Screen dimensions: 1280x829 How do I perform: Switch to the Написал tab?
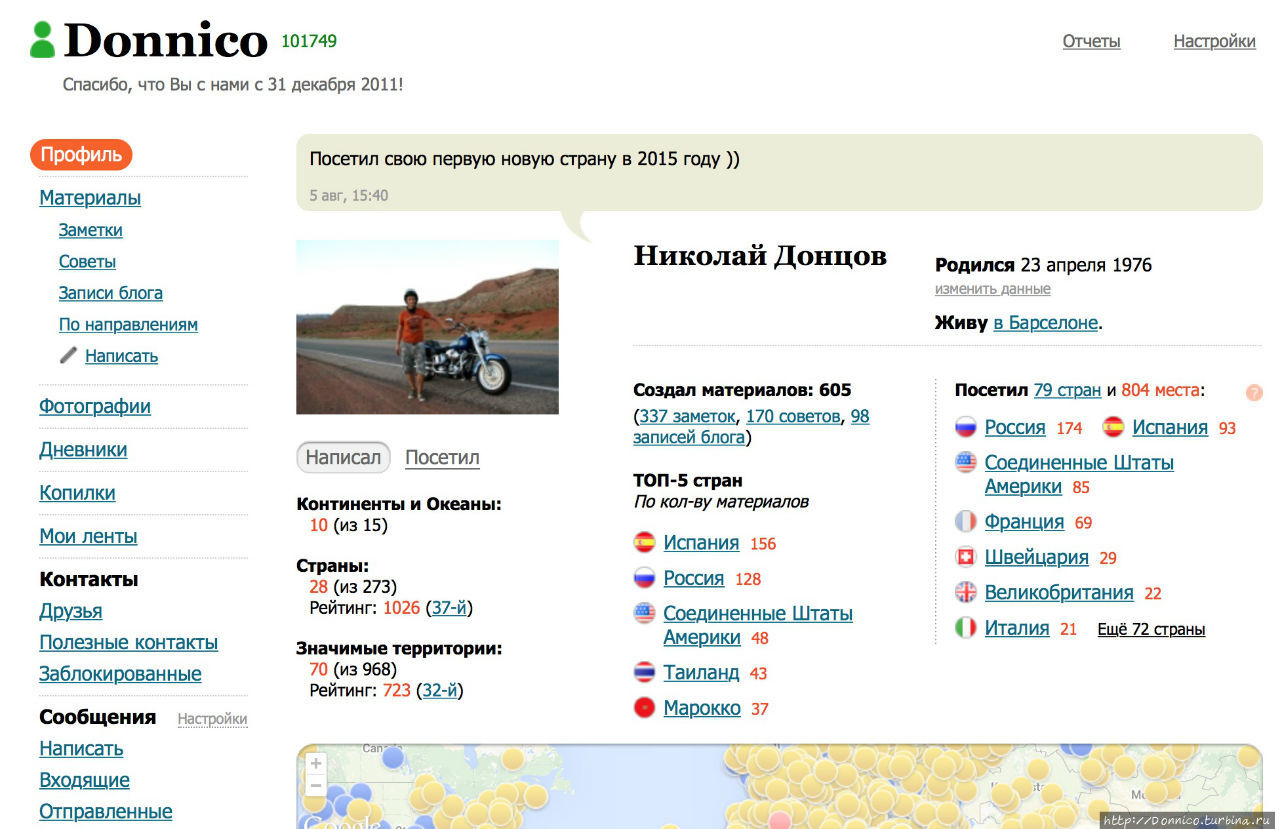pyautogui.click(x=343, y=457)
